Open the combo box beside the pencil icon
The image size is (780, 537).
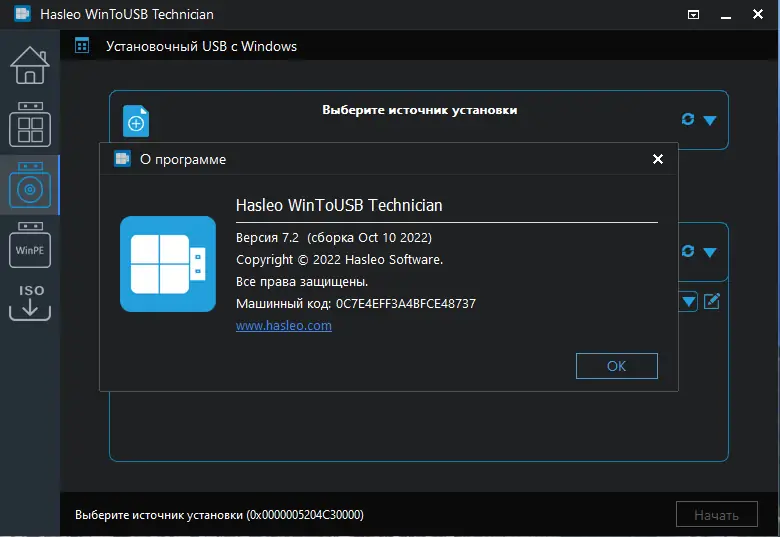point(688,301)
